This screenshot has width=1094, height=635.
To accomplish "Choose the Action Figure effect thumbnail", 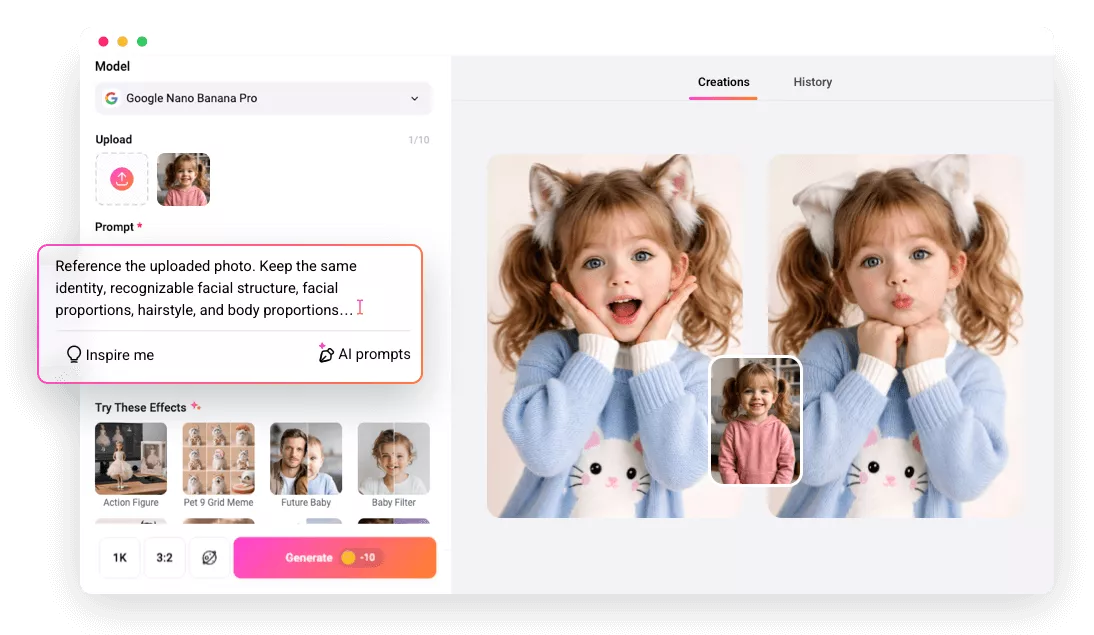I will pyautogui.click(x=131, y=459).
